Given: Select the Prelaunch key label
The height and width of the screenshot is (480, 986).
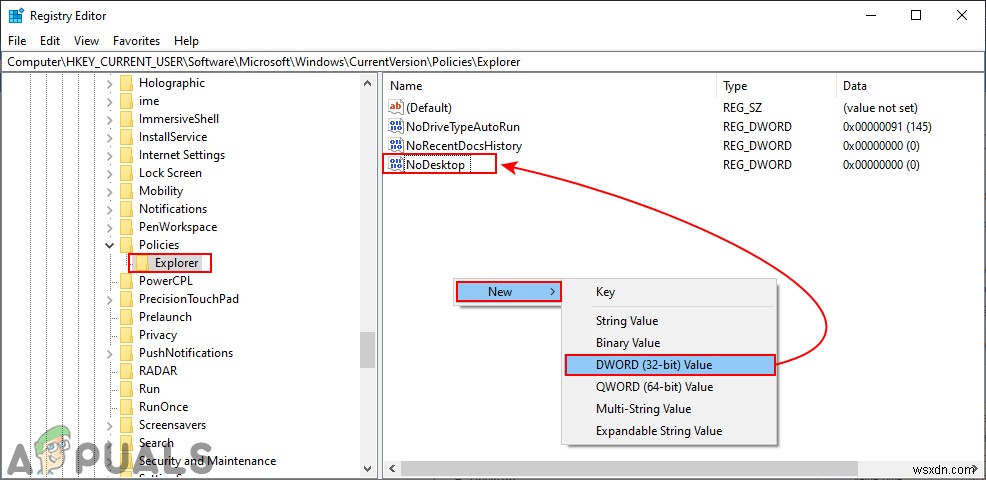Looking at the screenshot, I should pos(165,317).
